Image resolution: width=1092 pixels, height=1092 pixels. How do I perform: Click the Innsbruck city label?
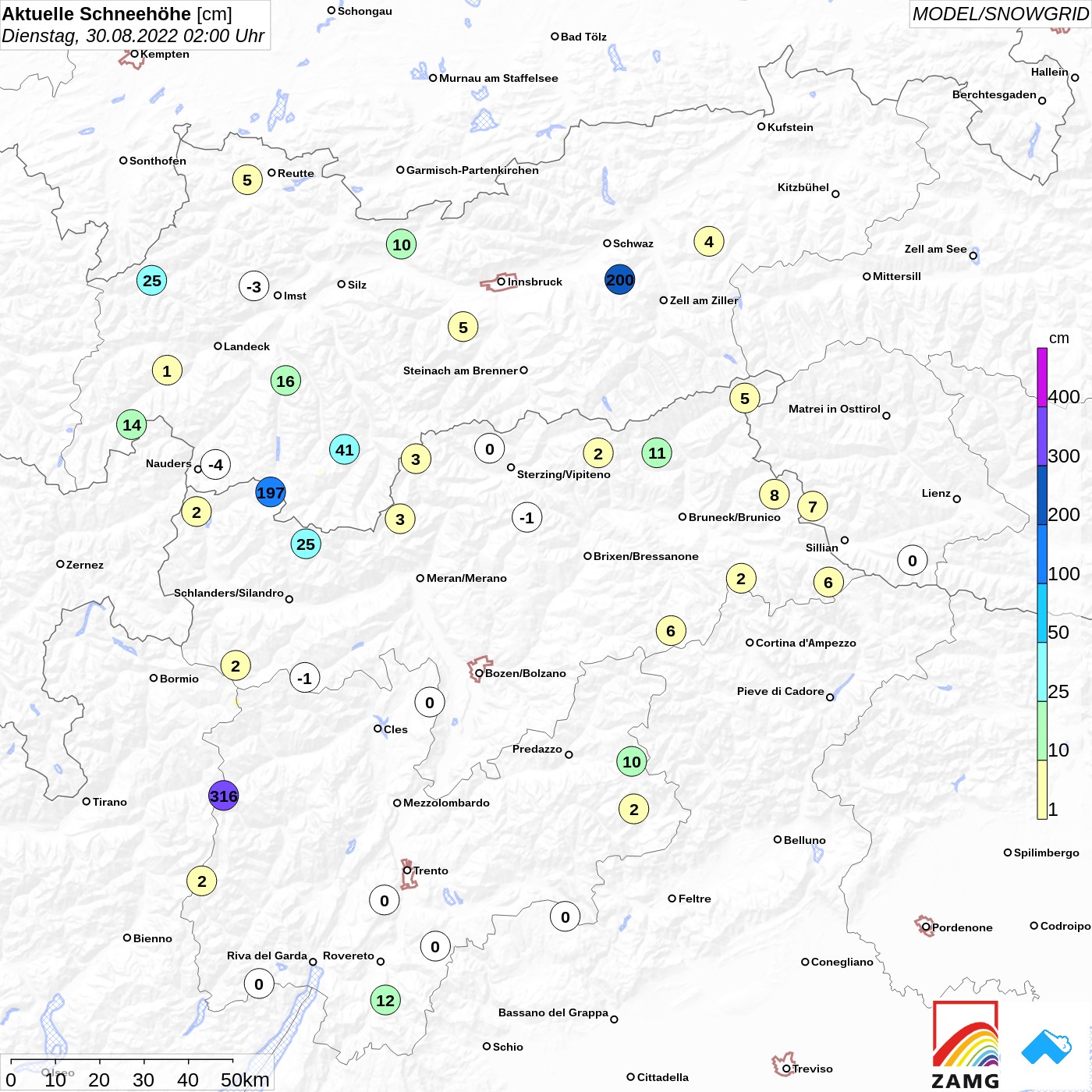pyautogui.click(x=535, y=282)
